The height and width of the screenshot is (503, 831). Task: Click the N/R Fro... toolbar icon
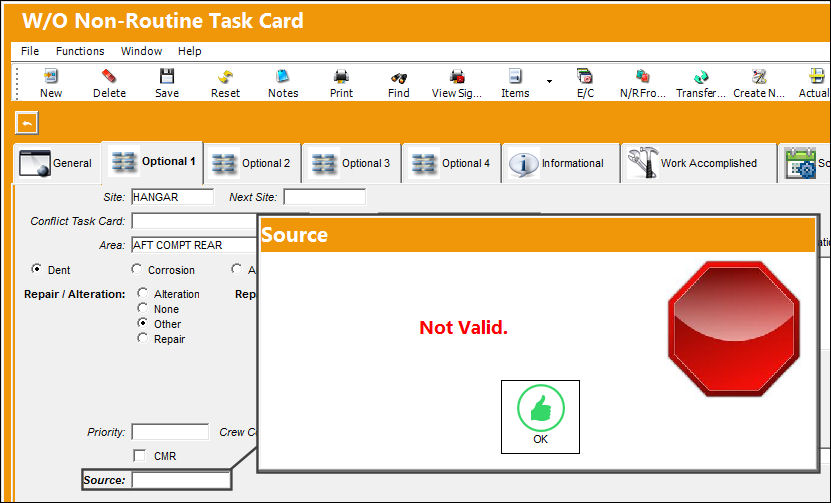tap(643, 77)
